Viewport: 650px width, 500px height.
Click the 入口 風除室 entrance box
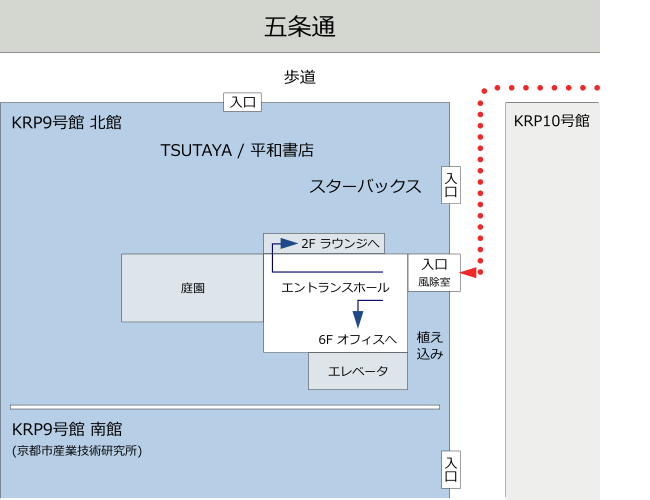[x=434, y=273]
